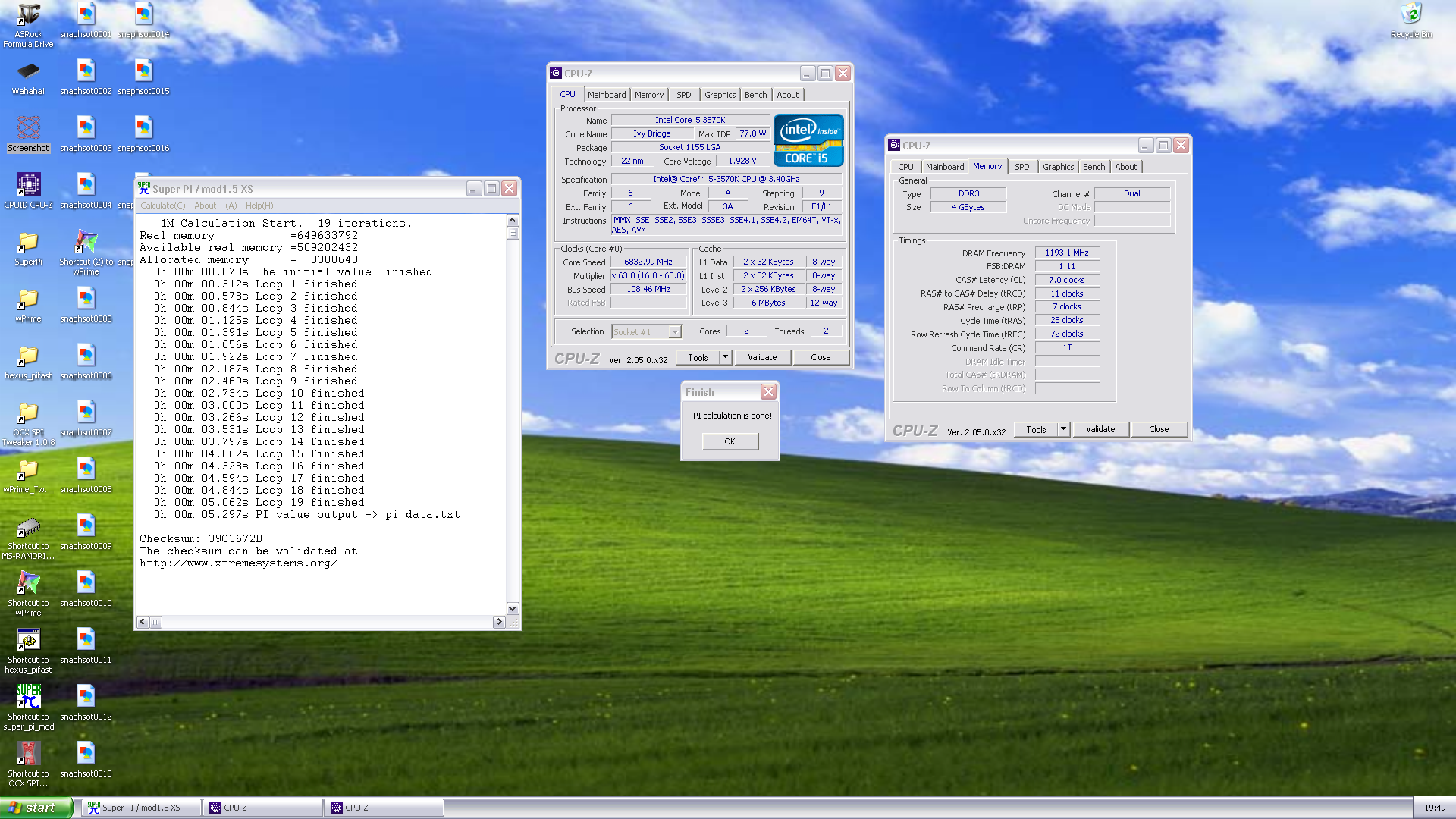This screenshot has height=819, width=1456.
Task: Open the Recycle Bin
Action: (x=1411, y=20)
